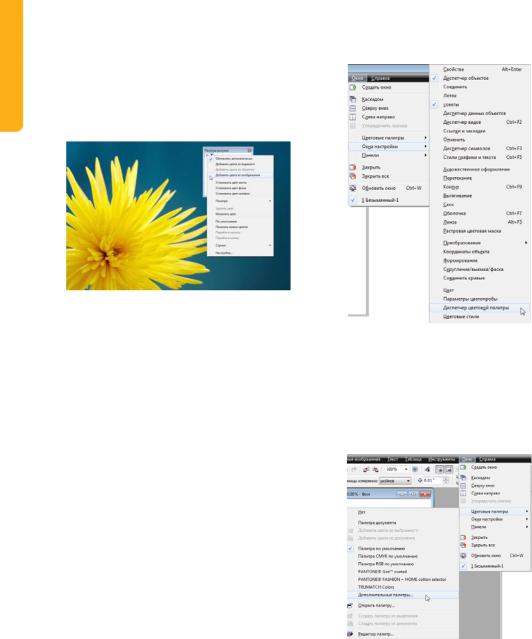532x639 pixels.
Task: Choose Дополнительные палитры... in the palette submenu
Action: (x=403, y=595)
